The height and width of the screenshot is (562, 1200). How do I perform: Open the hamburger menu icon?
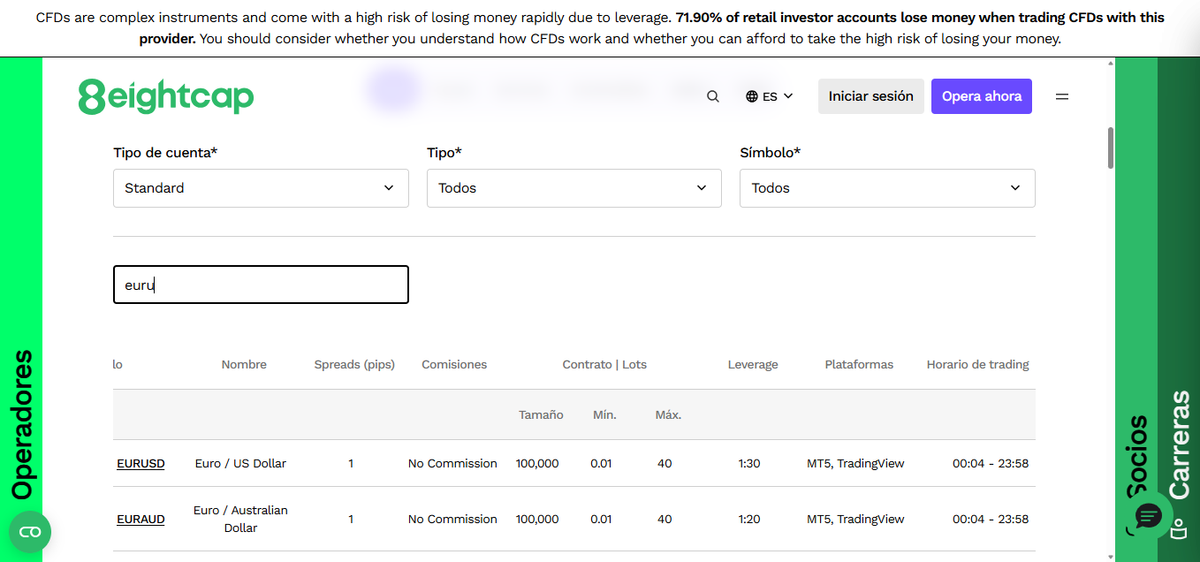pyautogui.click(x=1062, y=97)
